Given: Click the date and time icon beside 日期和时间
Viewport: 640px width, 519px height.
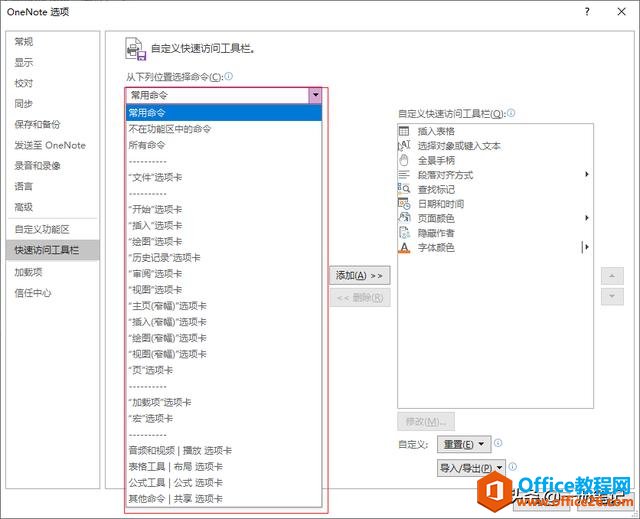Looking at the screenshot, I should tap(404, 204).
